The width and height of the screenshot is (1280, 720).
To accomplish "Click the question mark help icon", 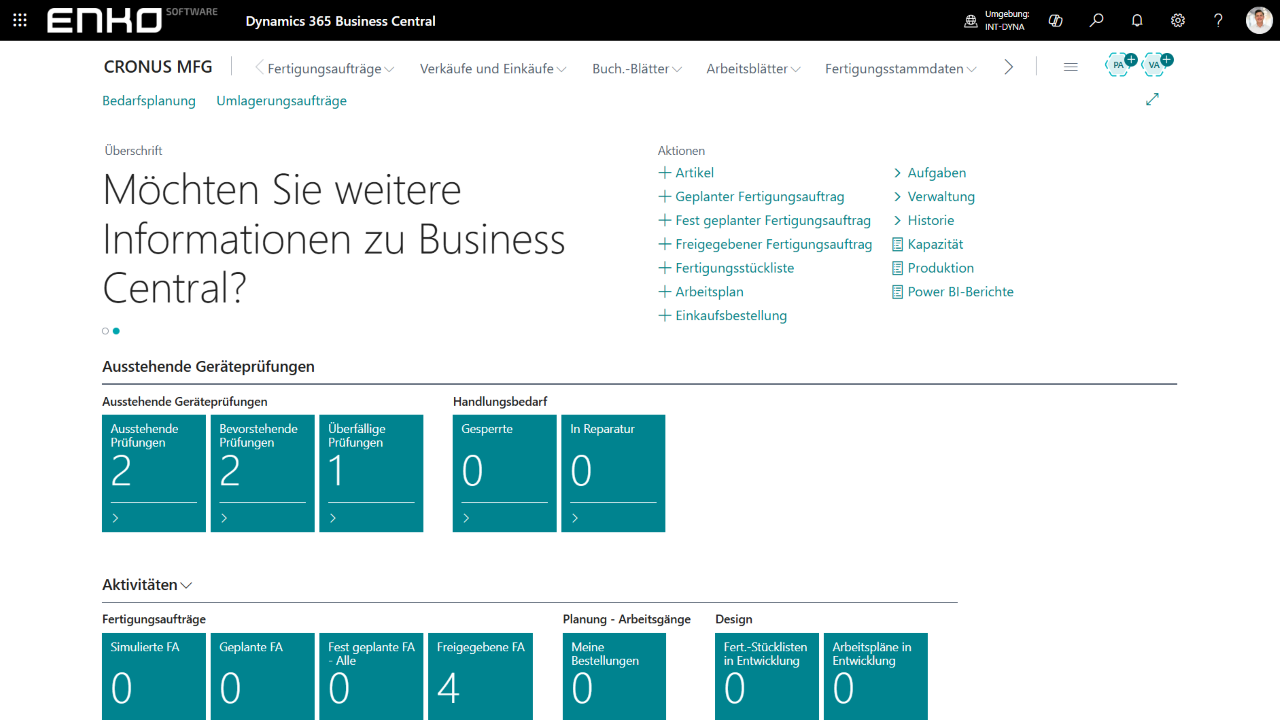I will tap(1217, 20).
